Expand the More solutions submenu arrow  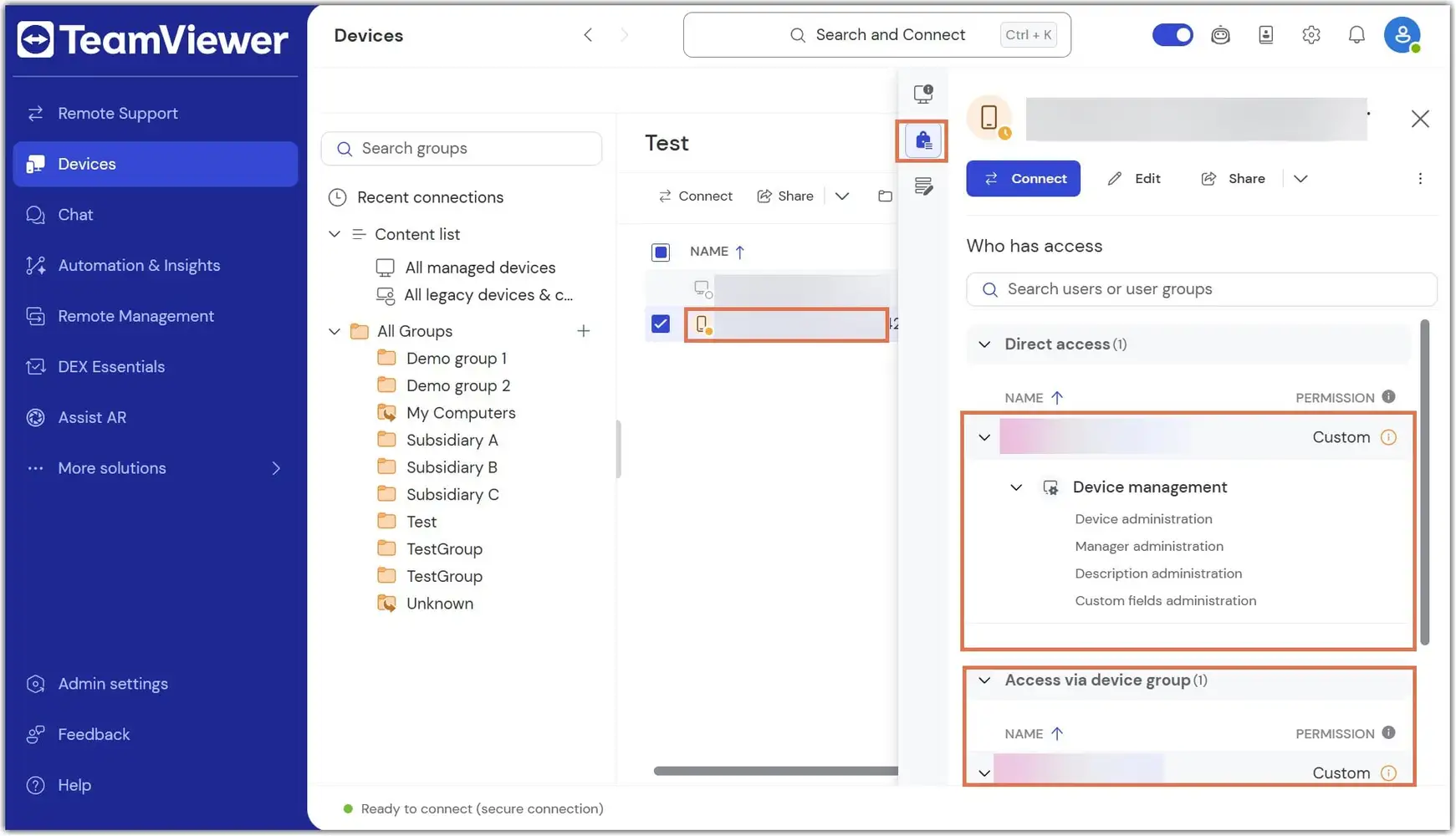coord(276,468)
